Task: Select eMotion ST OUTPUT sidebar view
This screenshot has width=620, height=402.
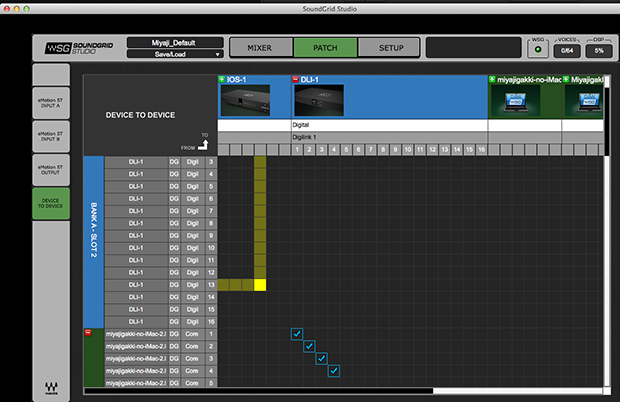Action: [x=51, y=170]
